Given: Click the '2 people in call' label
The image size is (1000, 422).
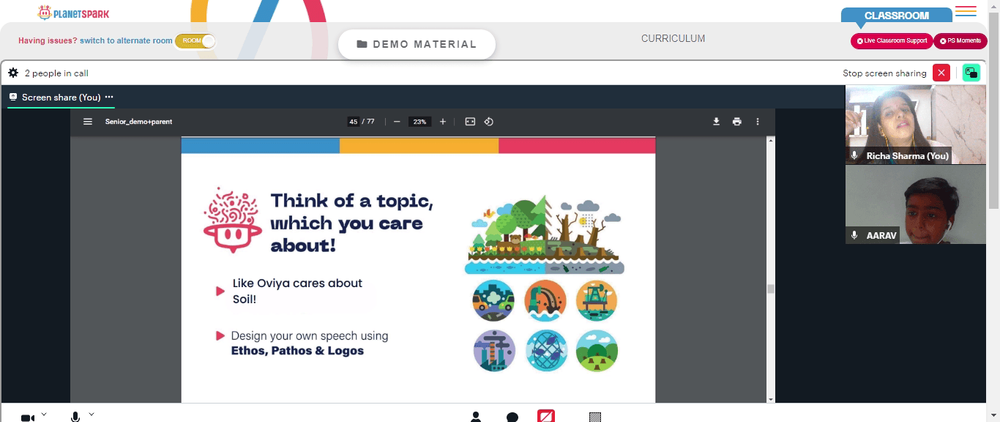Looking at the screenshot, I should pyautogui.click(x=57, y=73).
